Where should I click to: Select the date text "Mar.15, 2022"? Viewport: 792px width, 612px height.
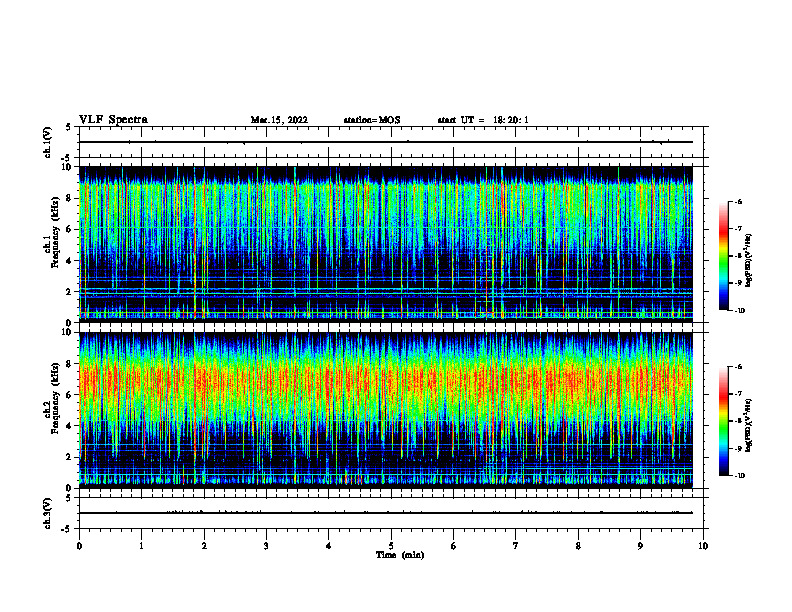click(279, 120)
